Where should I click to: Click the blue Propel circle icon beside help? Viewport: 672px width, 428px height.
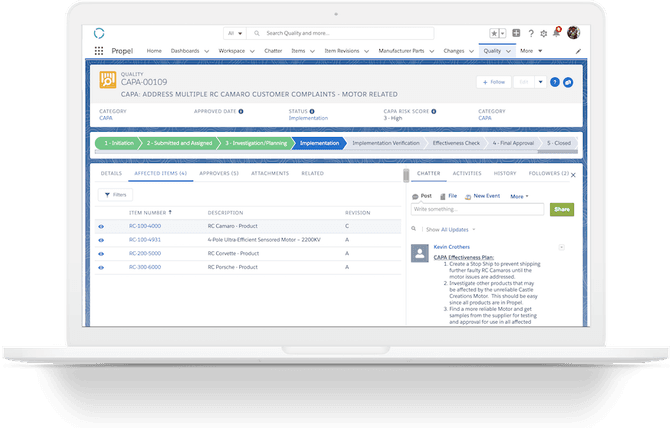(568, 82)
